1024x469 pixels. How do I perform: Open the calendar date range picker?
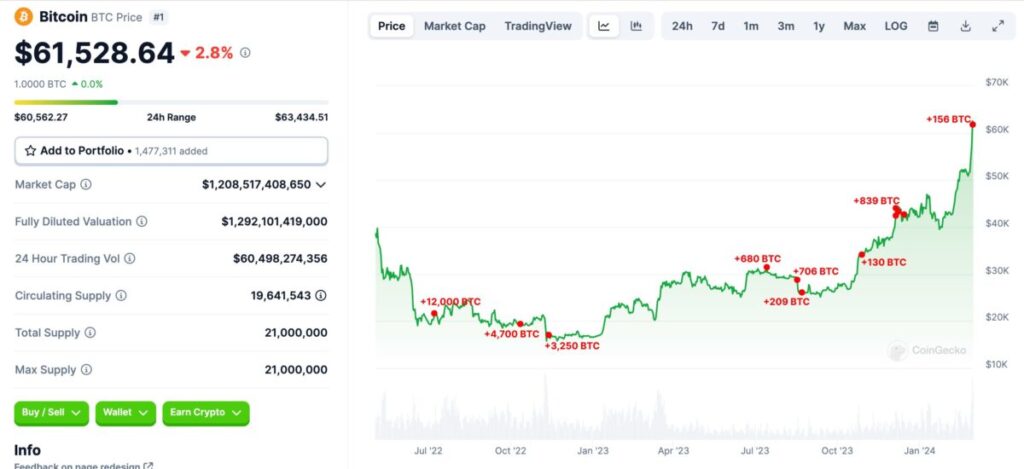click(933, 26)
